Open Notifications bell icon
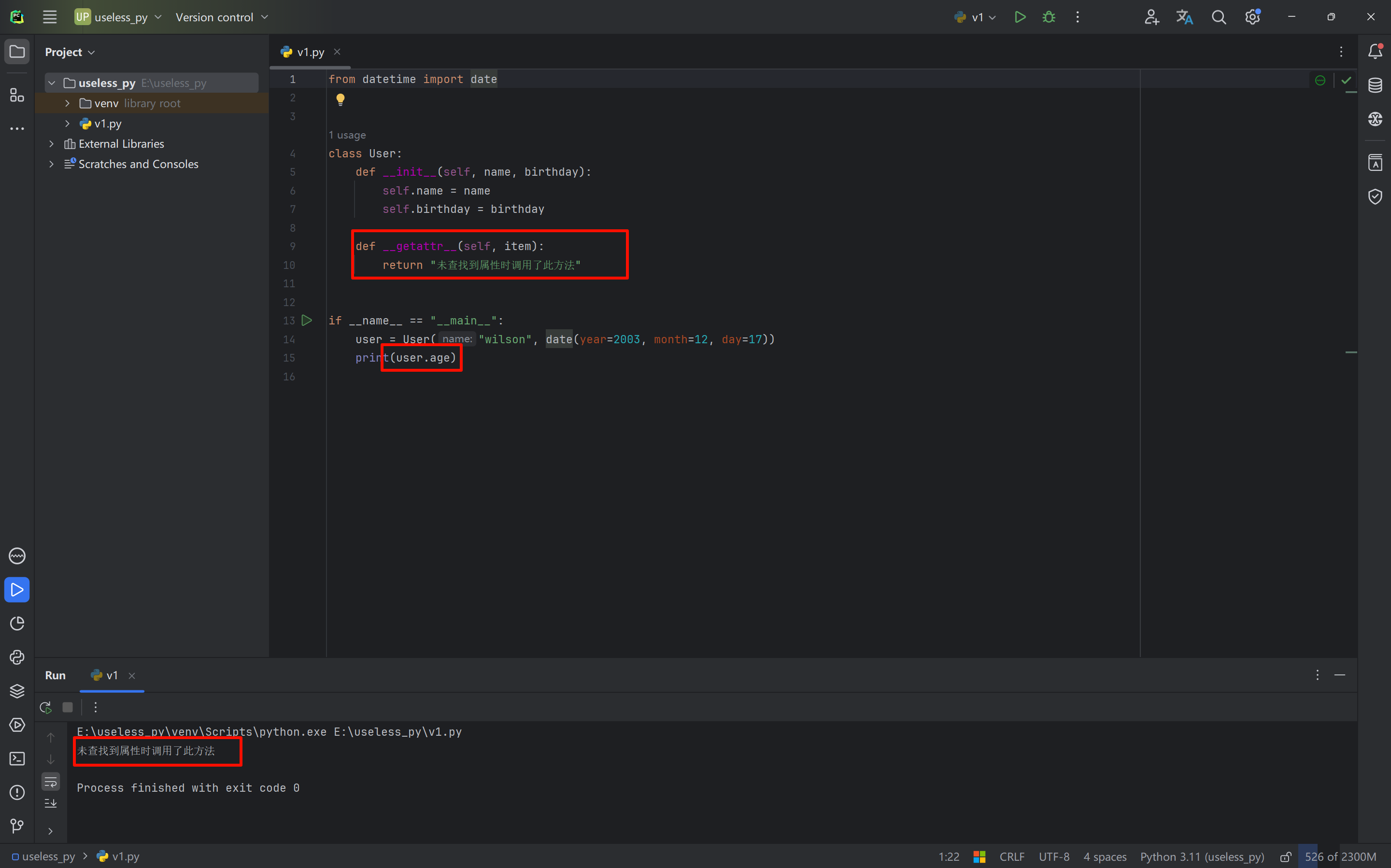This screenshot has height=868, width=1391. 1375,52
